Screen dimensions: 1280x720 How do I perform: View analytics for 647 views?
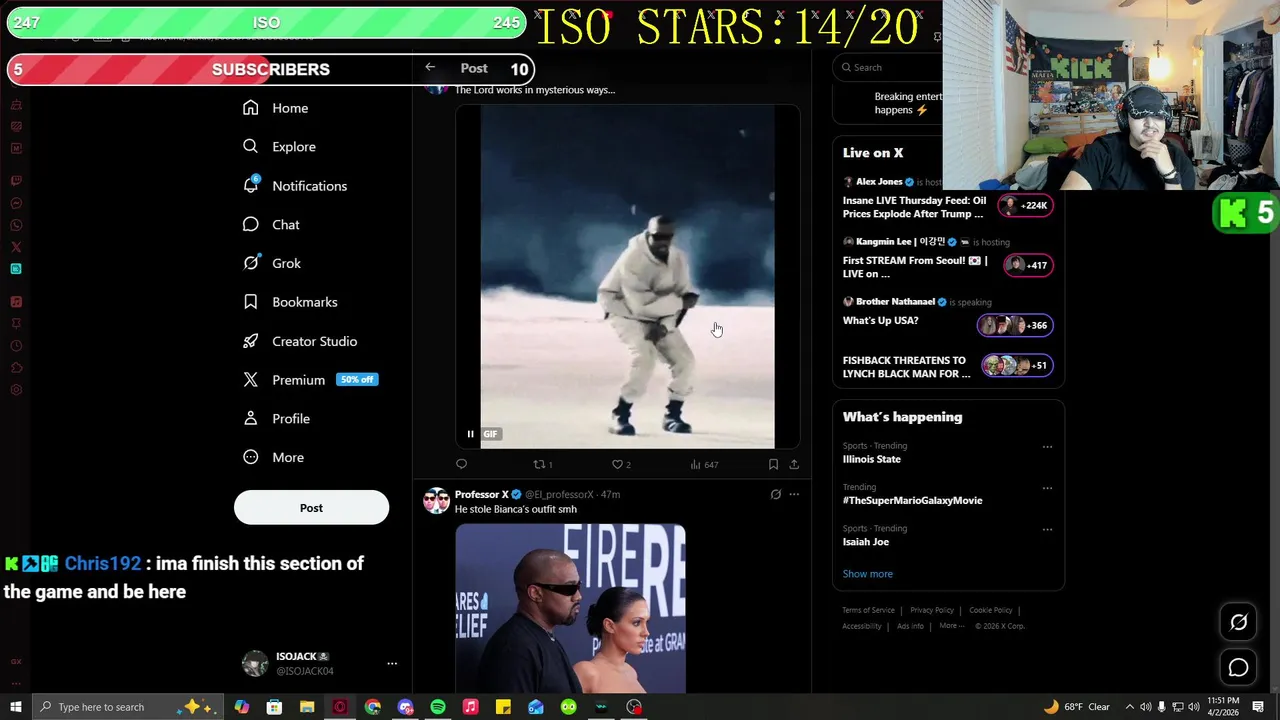[x=704, y=464]
